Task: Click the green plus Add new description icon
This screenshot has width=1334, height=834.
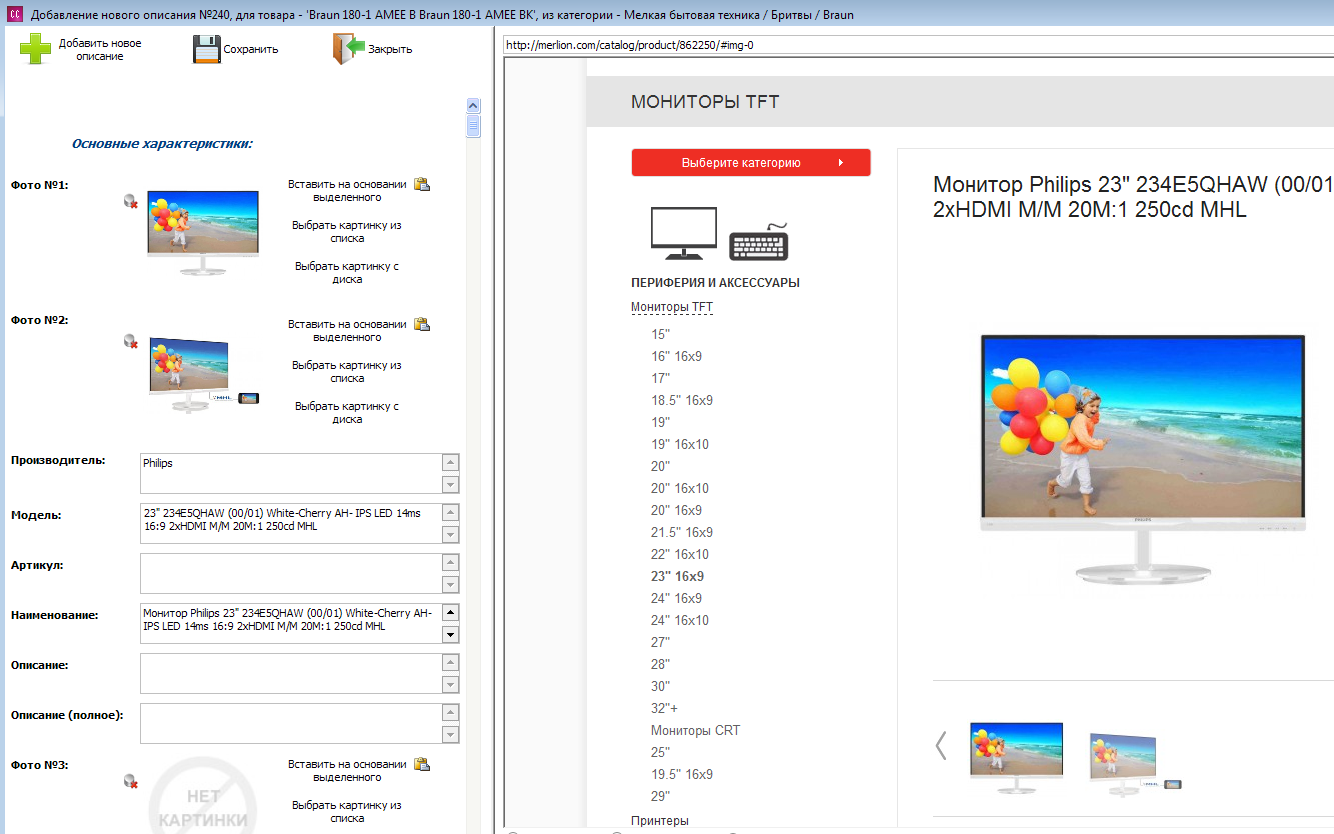Action: coord(36,49)
